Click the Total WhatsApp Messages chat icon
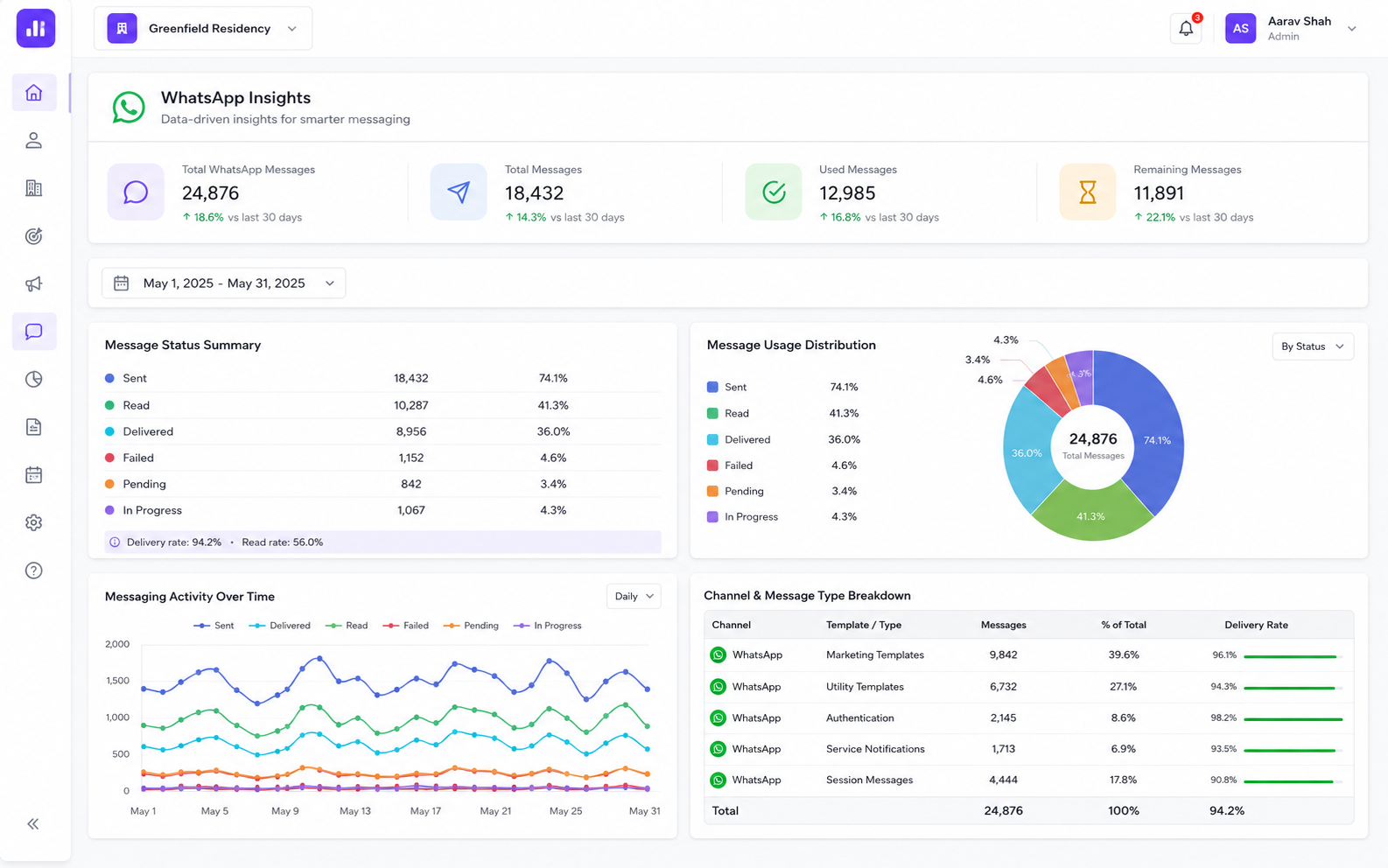Screen dimensions: 1388x868 136,192
